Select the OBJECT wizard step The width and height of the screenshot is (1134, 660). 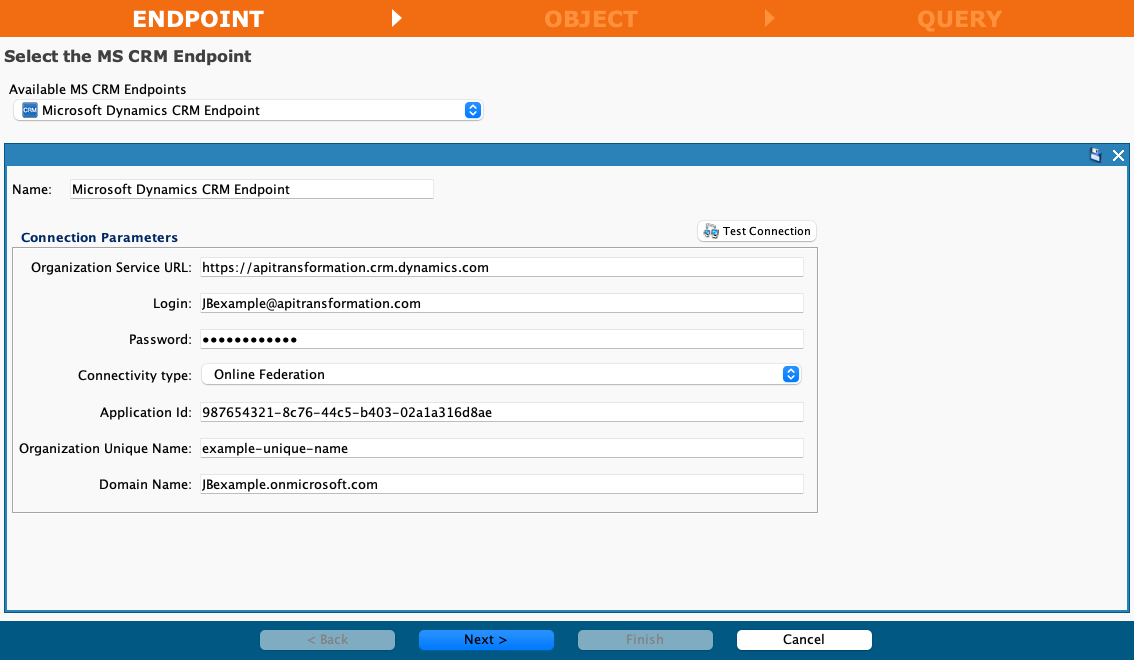click(x=590, y=18)
